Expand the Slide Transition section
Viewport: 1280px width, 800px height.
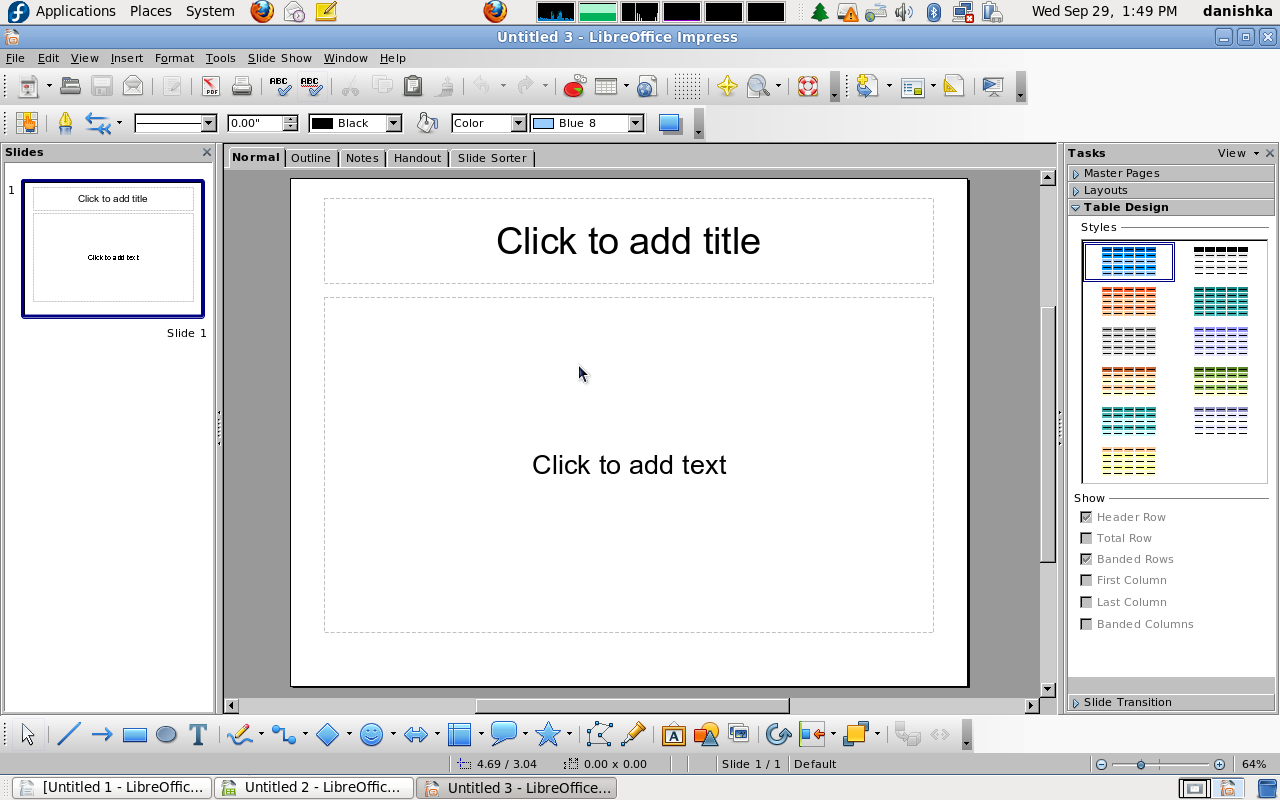click(x=1171, y=702)
